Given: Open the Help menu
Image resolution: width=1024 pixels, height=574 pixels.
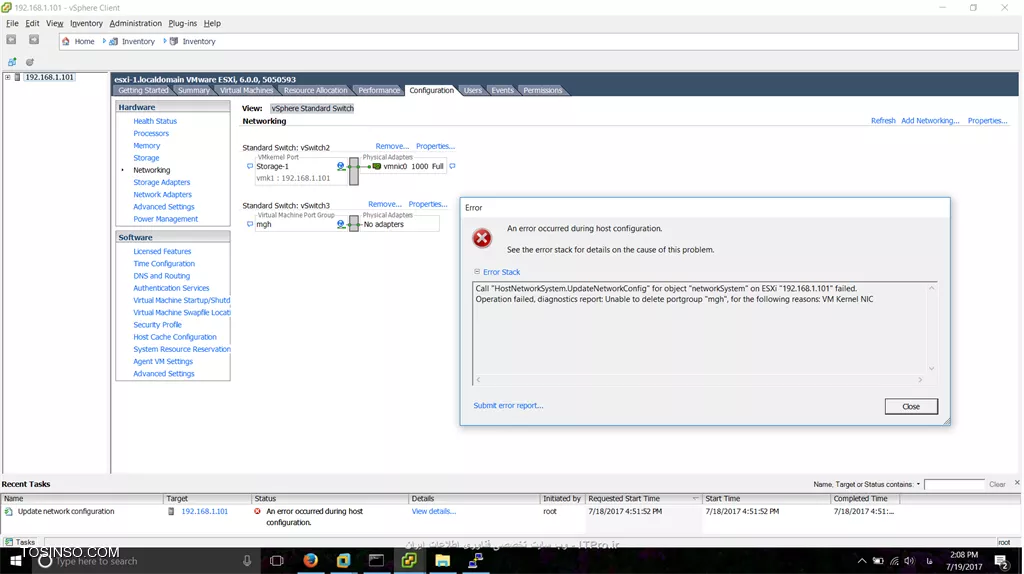Looking at the screenshot, I should coord(212,24).
